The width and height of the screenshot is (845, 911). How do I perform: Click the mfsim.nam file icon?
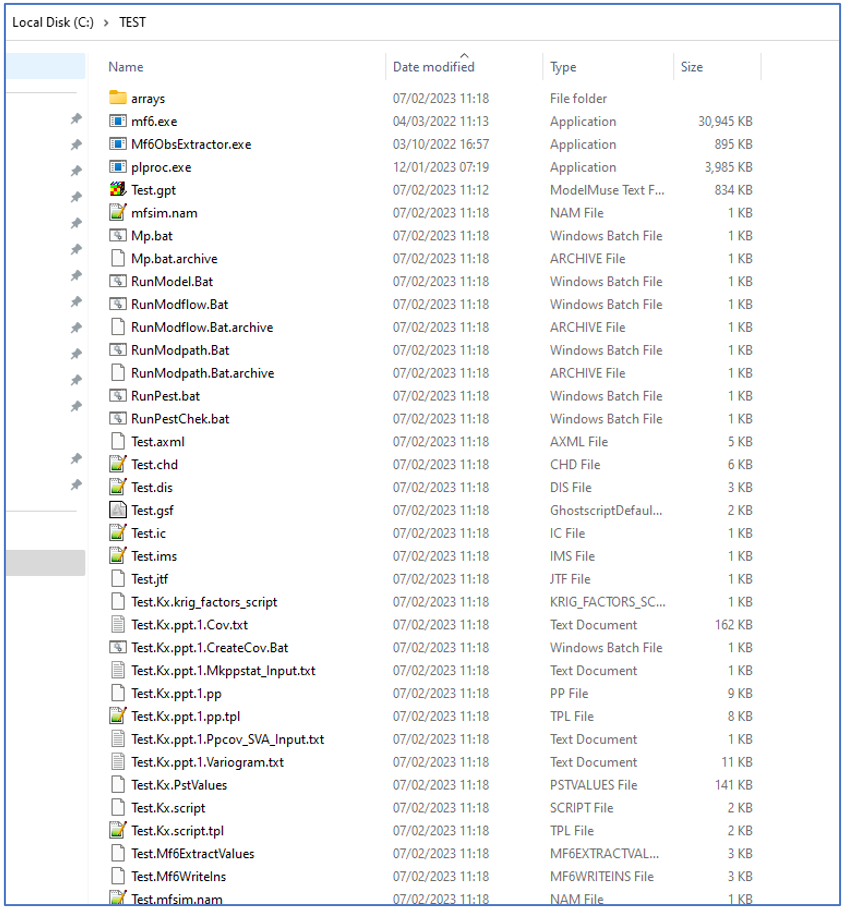click(x=117, y=212)
